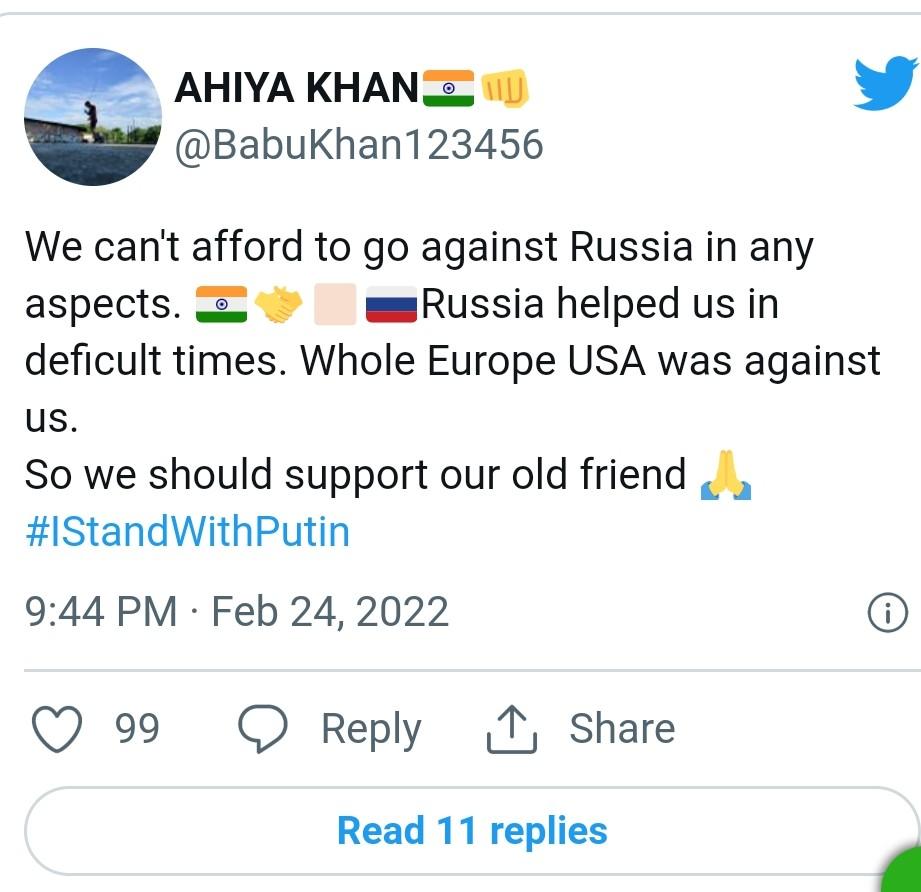Viewport: 921px width, 892px height.
Task: Open the tweet info circle icon
Action: (x=887, y=613)
